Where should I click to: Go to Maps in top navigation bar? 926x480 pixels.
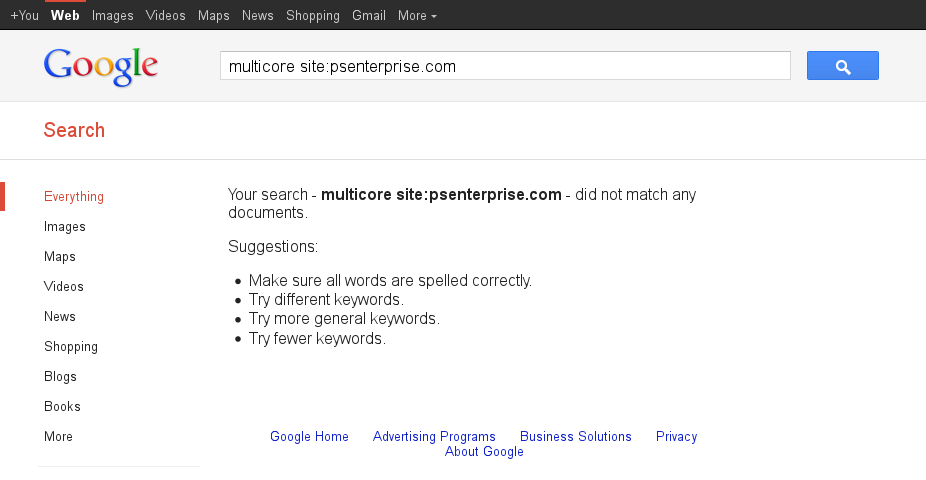pyautogui.click(x=214, y=16)
